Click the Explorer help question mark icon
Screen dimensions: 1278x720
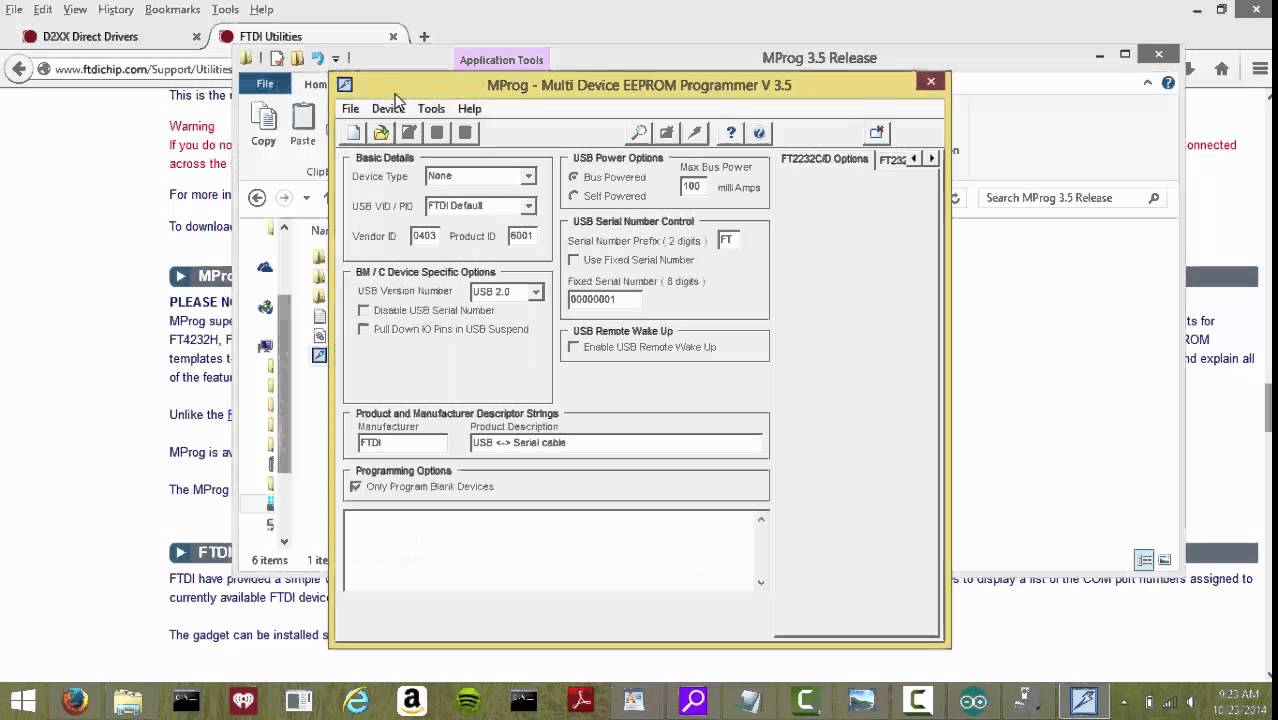coord(1168,83)
